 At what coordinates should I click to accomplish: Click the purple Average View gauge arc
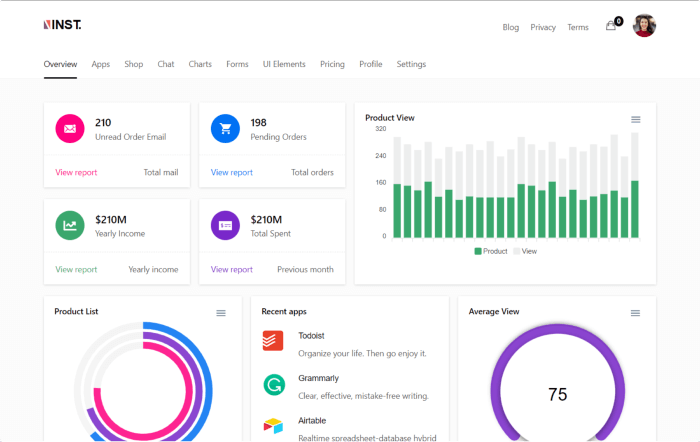click(558, 329)
